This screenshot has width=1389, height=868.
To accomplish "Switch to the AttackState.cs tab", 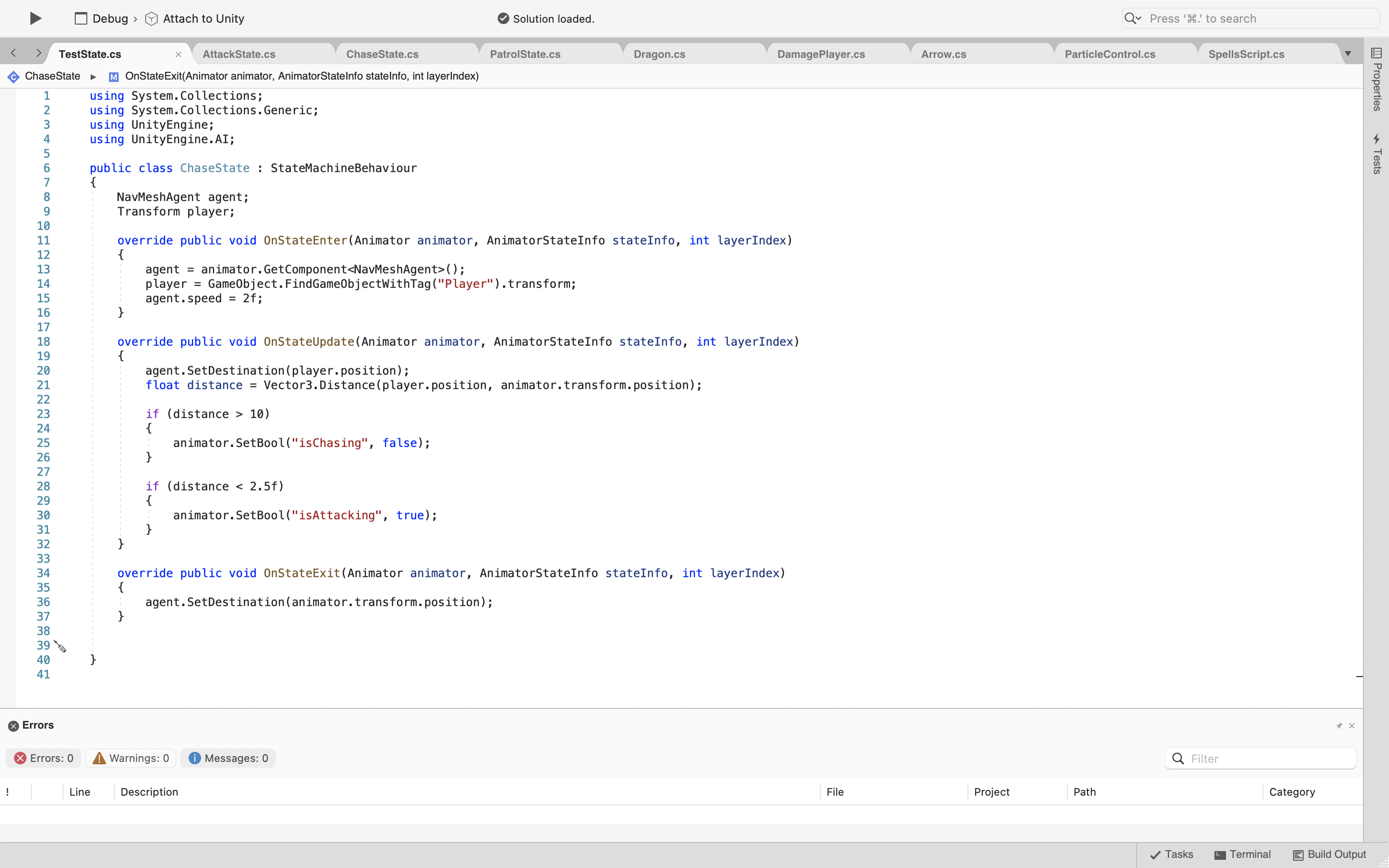I will [x=239, y=54].
